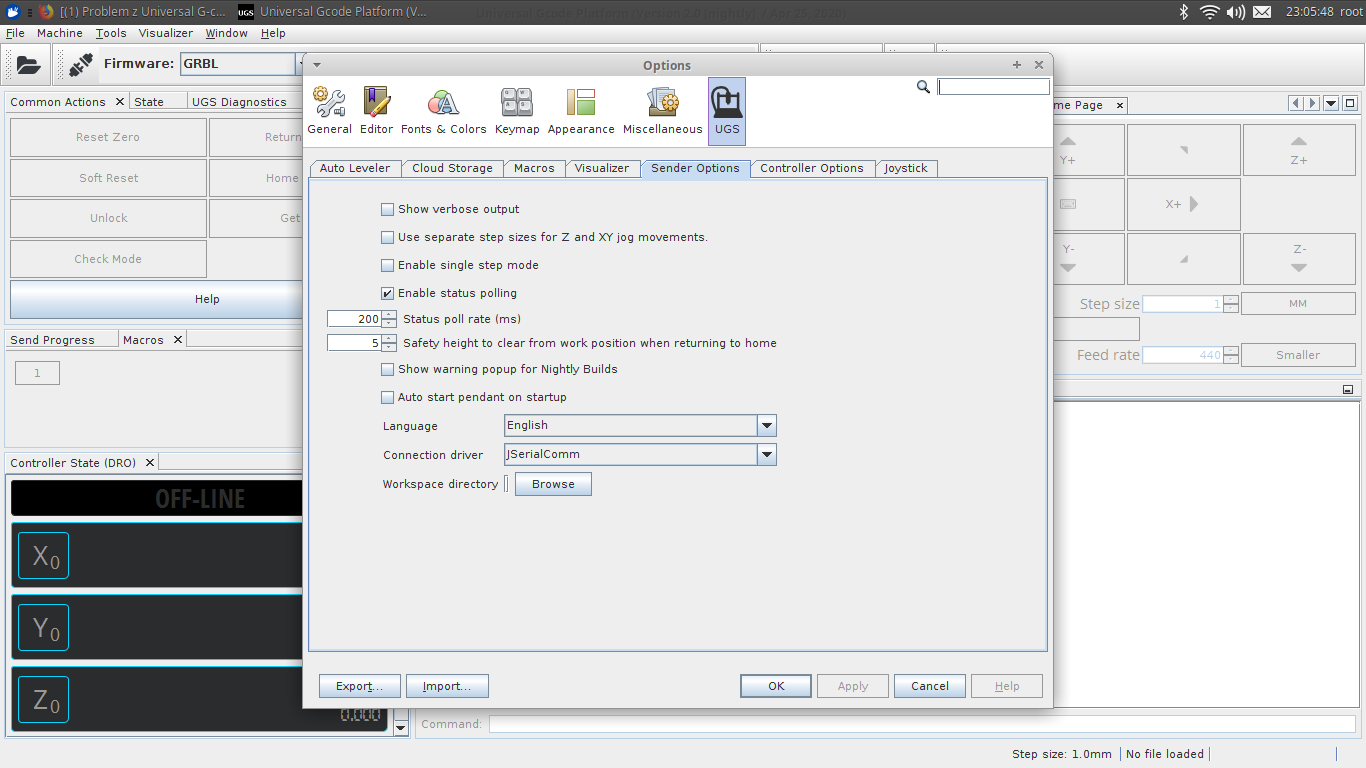Maximize the jog panel group

[x=1350, y=103]
